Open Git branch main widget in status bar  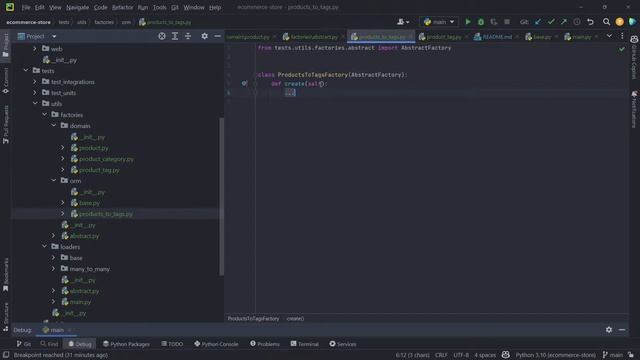tap(613, 355)
